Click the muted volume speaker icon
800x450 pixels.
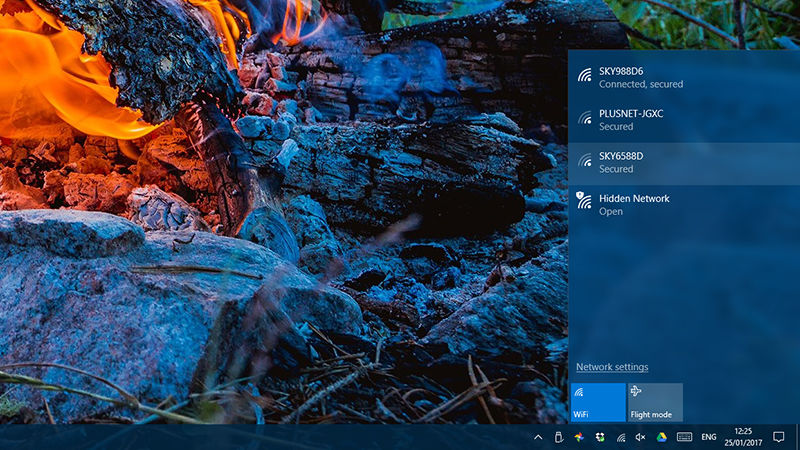[641, 437]
